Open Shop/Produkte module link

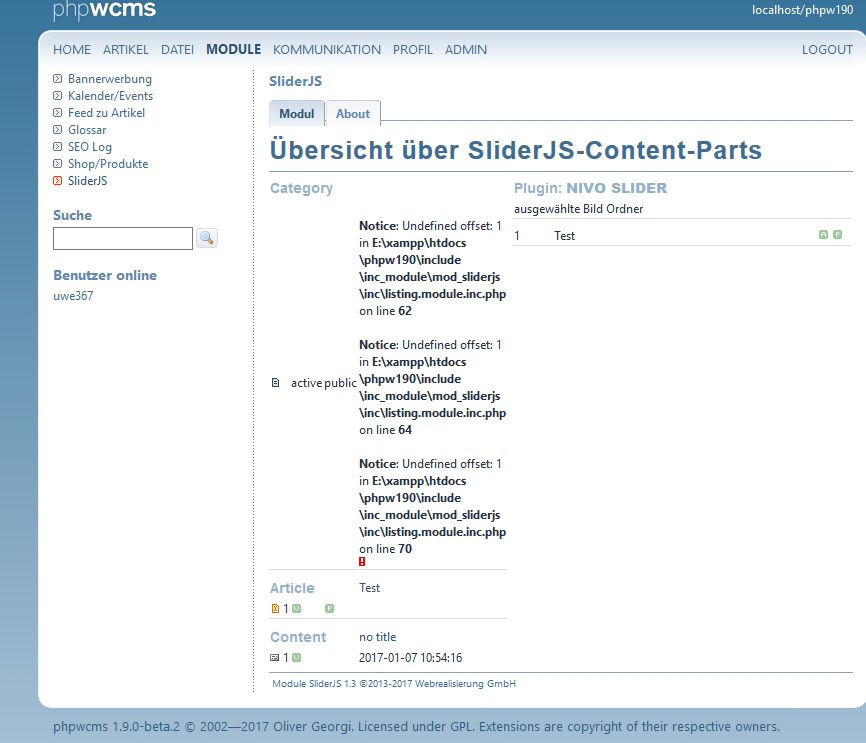pos(108,164)
